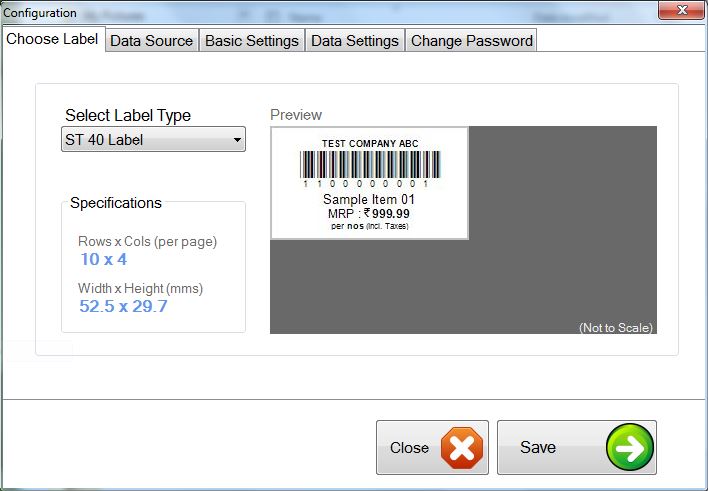The height and width of the screenshot is (491, 708).
Task: Expand the ST 40 Label type dropdown
Action: click(154, 139)
